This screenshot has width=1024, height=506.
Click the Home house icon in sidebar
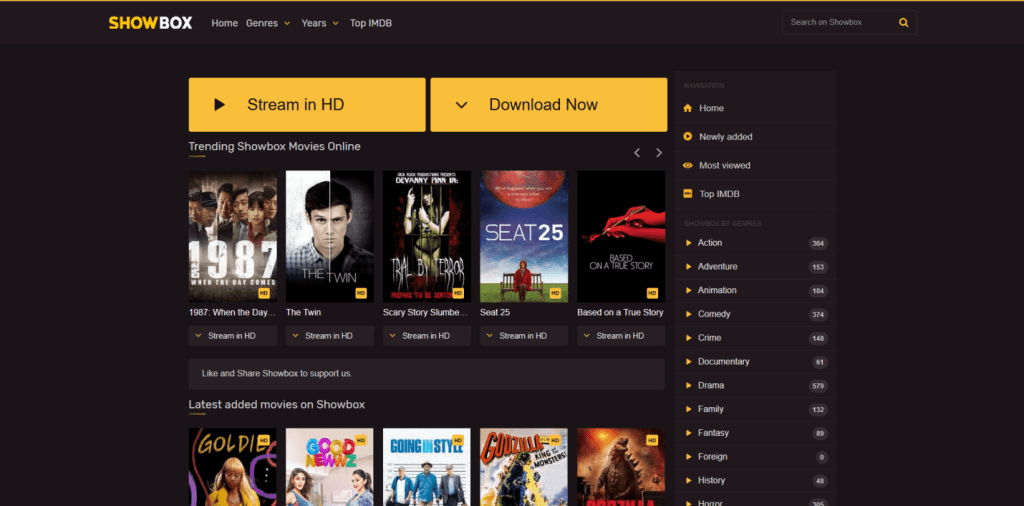click(687, 108)
